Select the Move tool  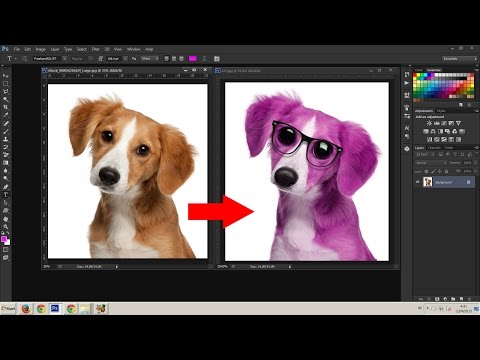pyautogui.click(x=6, y=76)
